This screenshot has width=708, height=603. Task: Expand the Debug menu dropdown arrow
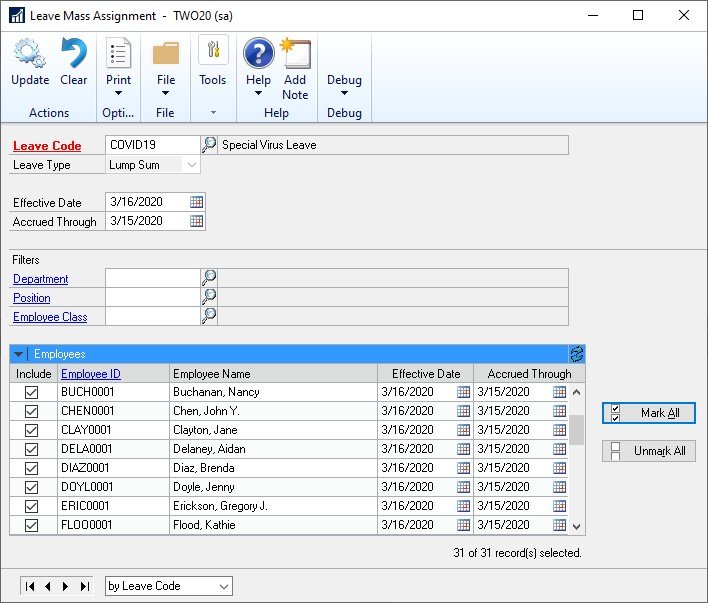pyautogui.click(x=344, y=93)
